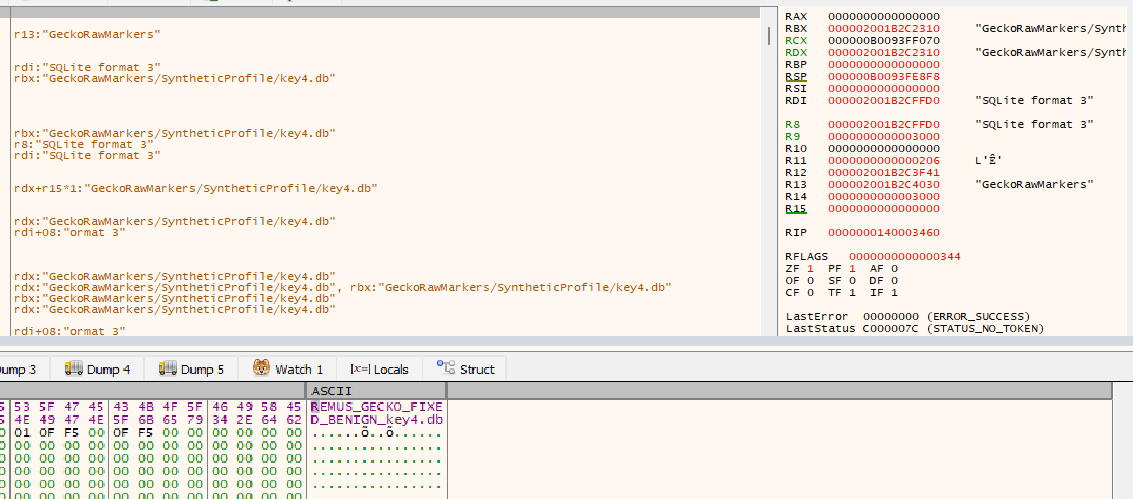Select RBX register value 000002001B2C2310
The height and width of the screenshot is (499, 1133).
click(884, 28)
